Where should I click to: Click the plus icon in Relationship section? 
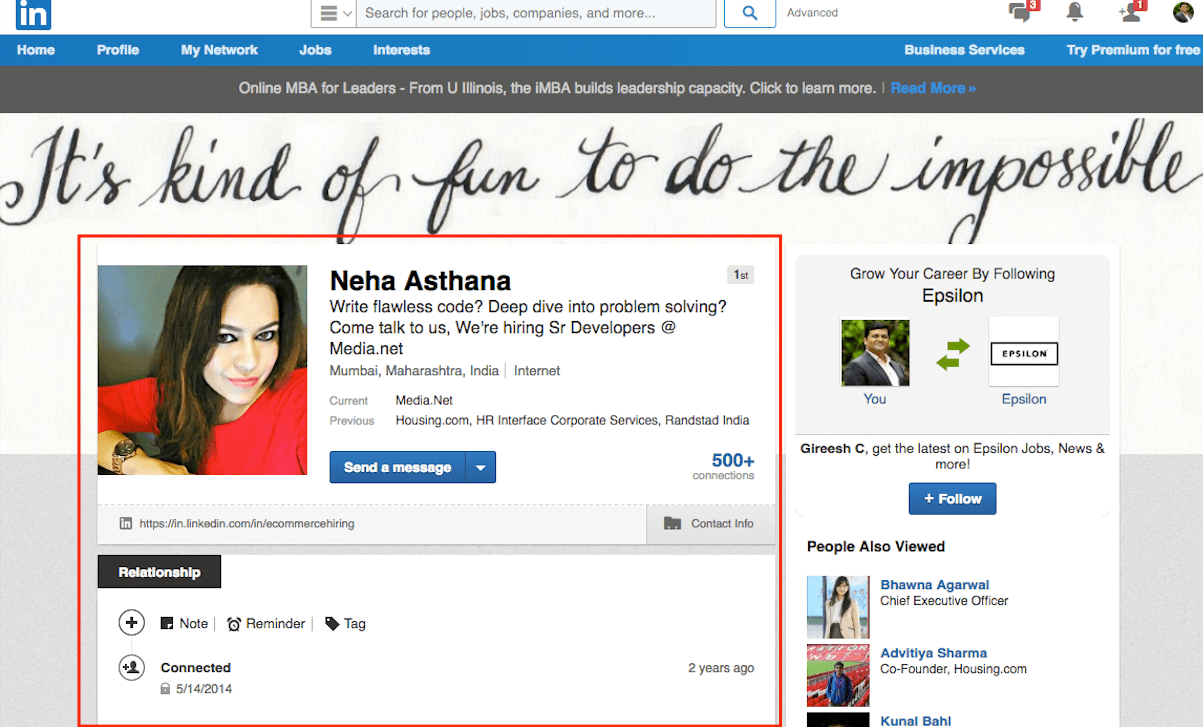pos(131,623)
